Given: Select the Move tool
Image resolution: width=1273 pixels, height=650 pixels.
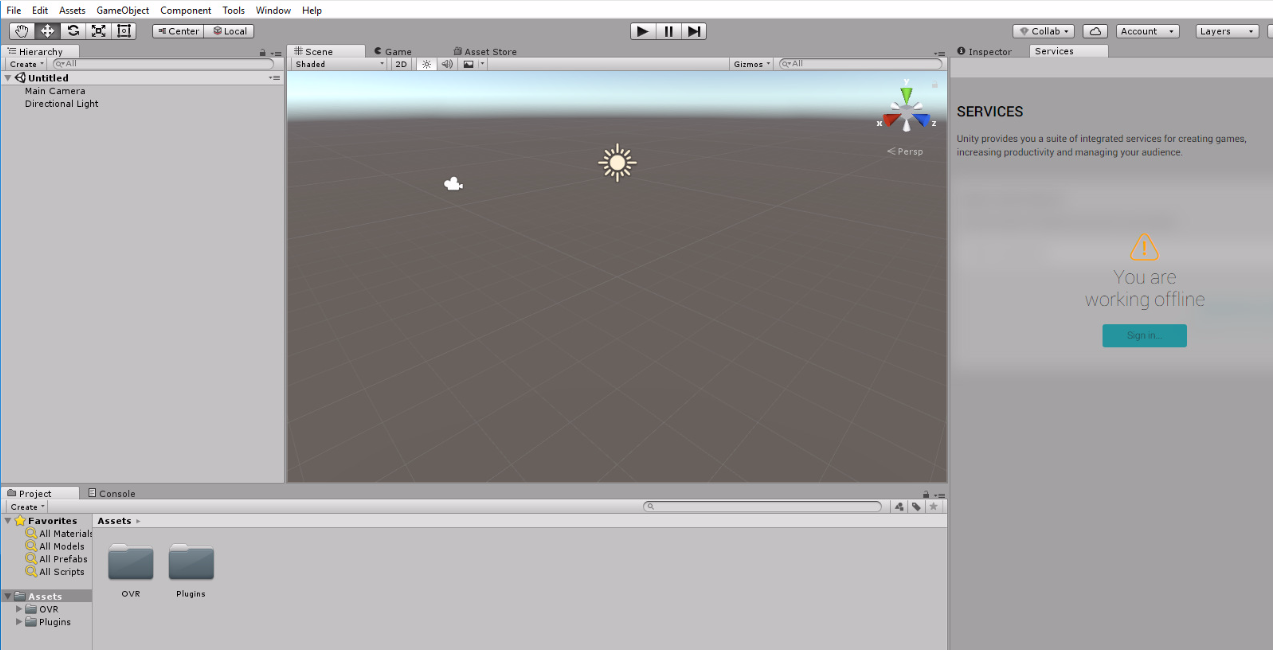Looking at the screenshot, I should (47, 31).
